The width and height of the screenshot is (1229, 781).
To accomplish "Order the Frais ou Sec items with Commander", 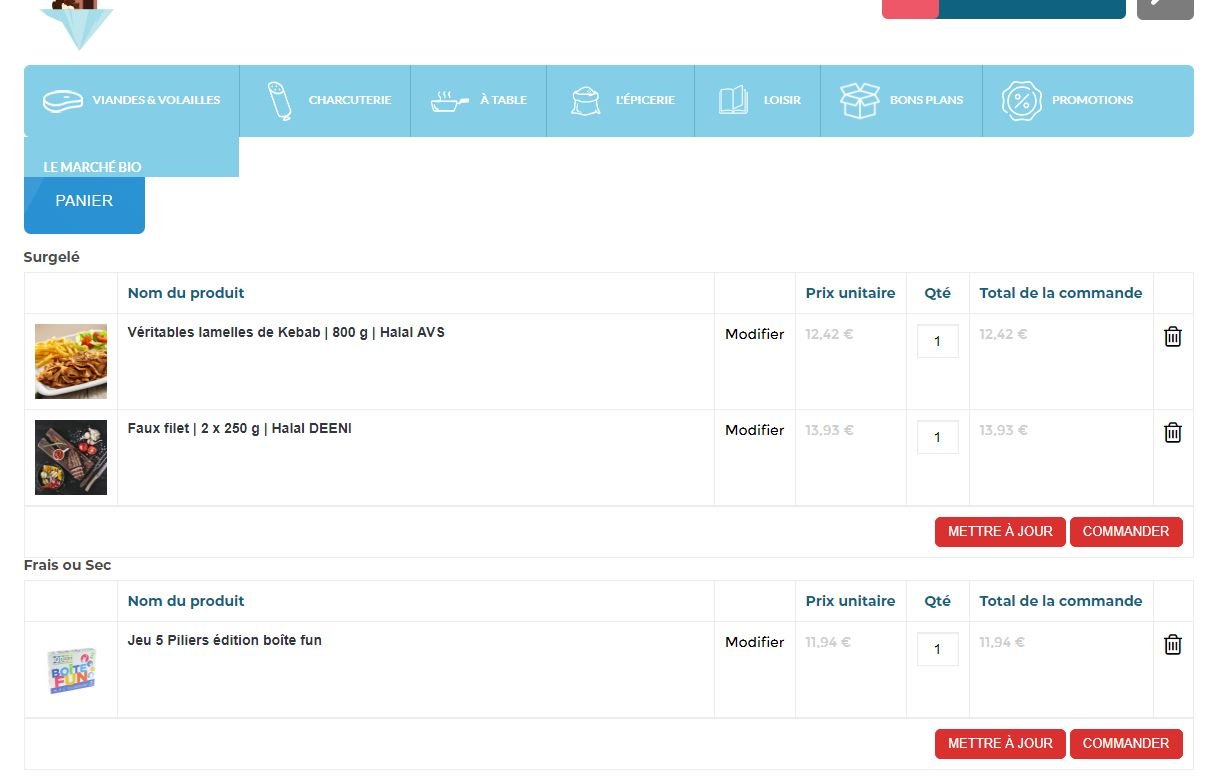I will [x=1126, y=744].
